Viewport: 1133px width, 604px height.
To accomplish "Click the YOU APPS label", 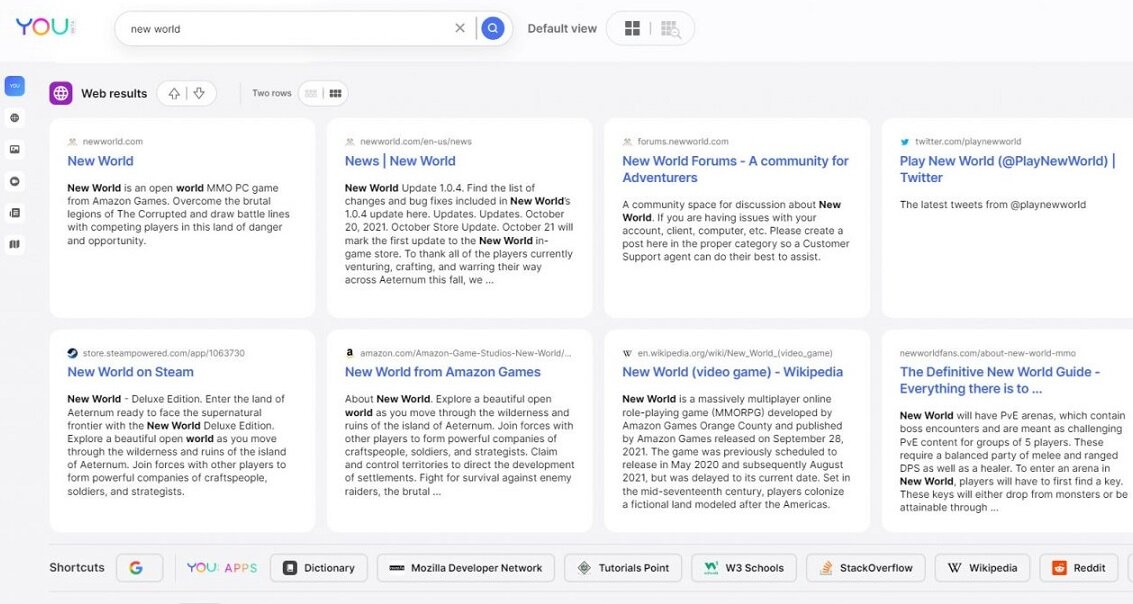I will [x=222, y=568].
